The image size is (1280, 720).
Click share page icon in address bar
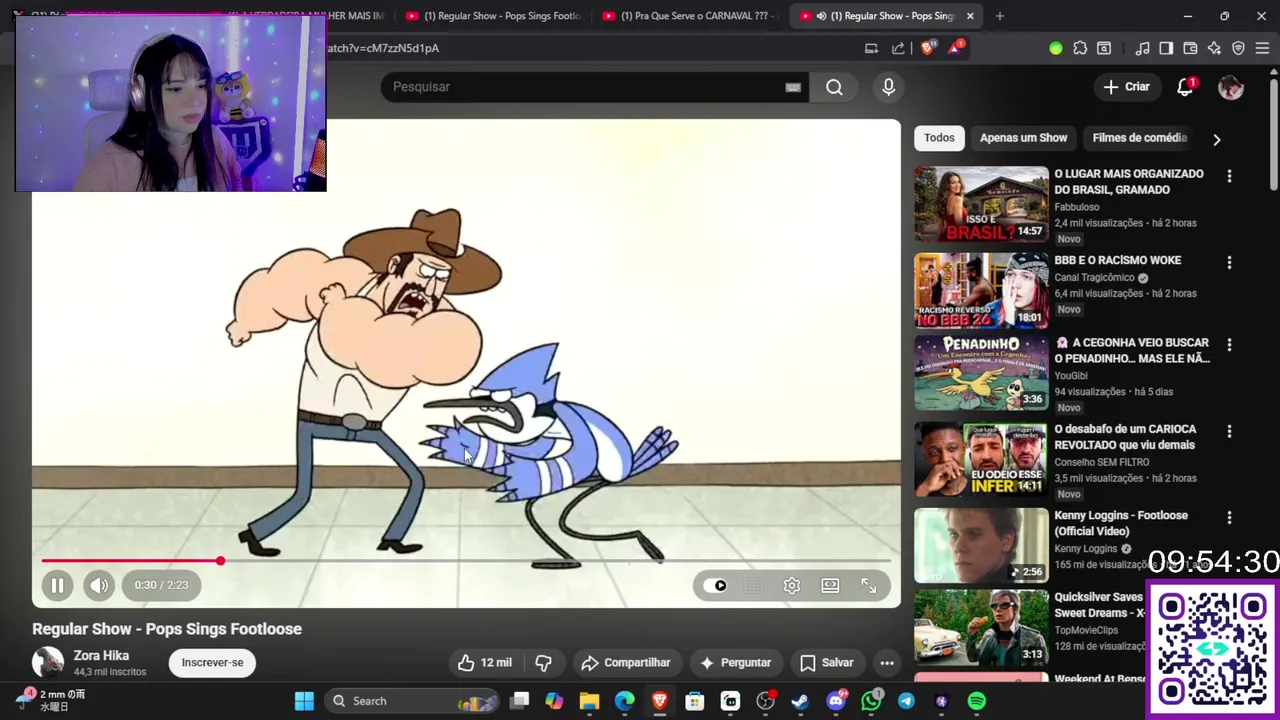(898, 48)
